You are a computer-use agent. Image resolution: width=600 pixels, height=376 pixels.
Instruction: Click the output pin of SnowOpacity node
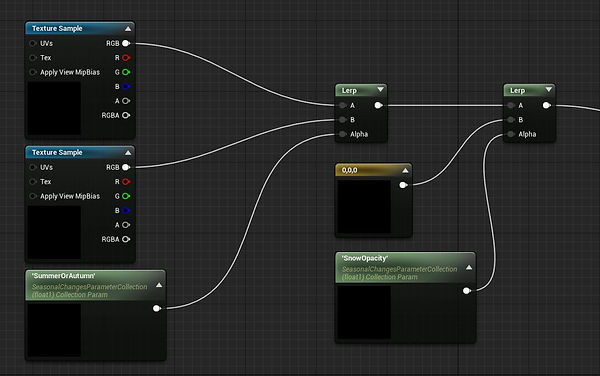466,291
